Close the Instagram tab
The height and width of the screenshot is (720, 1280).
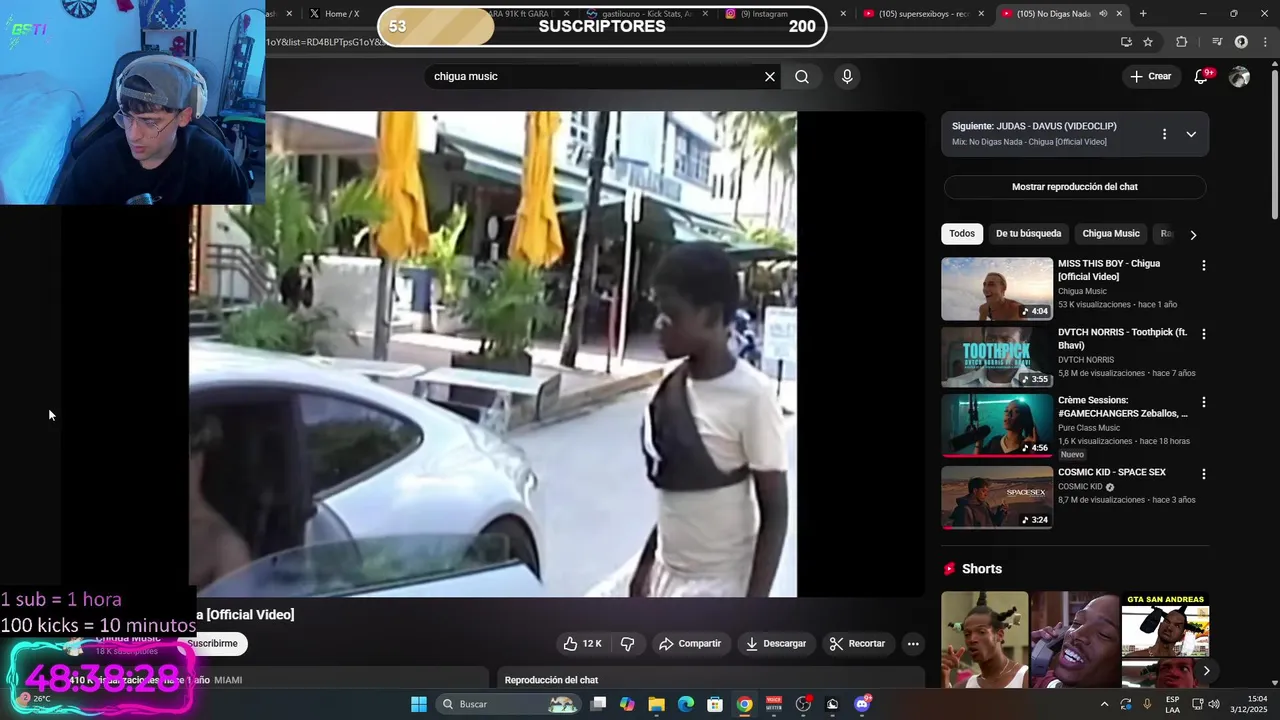pyautogui.click(x=843, y=14)
